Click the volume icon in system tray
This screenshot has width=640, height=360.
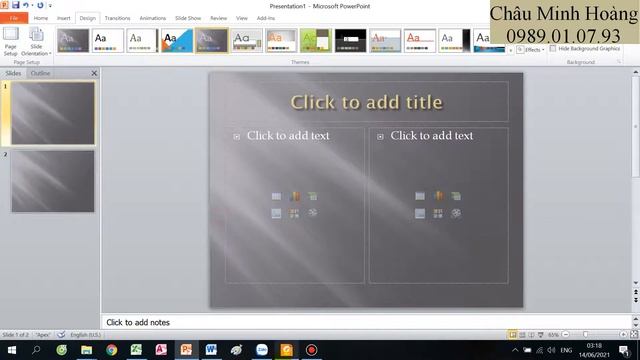coord(551,350)
